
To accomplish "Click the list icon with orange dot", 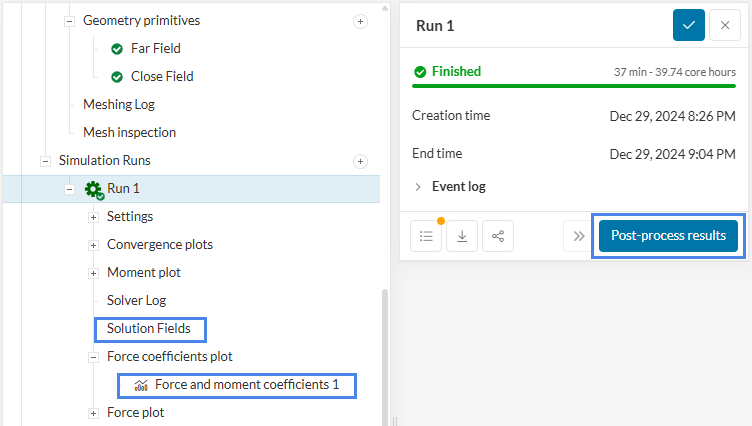I will click(x=426, y=237).
